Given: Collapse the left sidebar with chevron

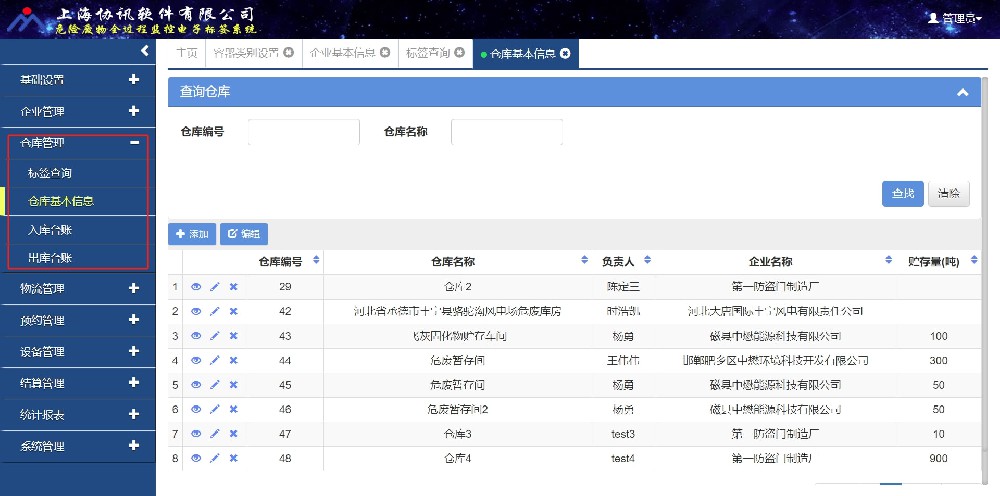Looking at the screenshot, I should click(145, 50).
